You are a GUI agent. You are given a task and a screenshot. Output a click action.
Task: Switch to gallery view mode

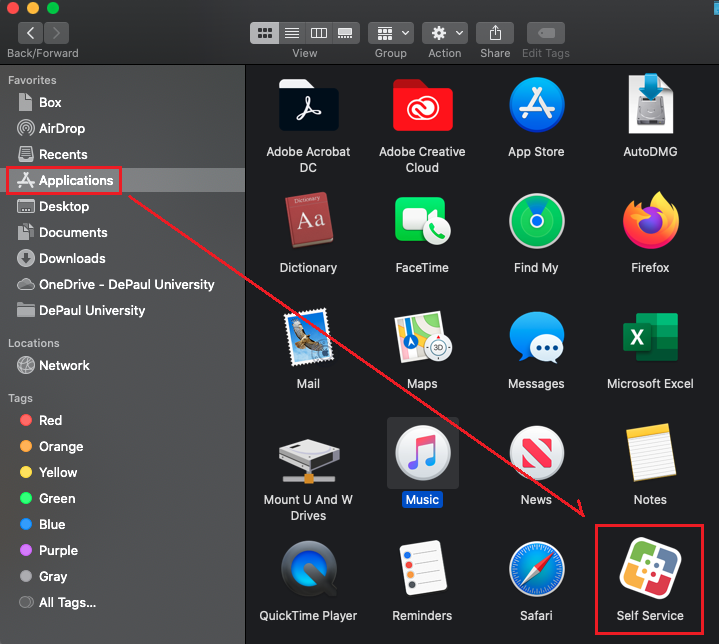click(x=346, y=33)
